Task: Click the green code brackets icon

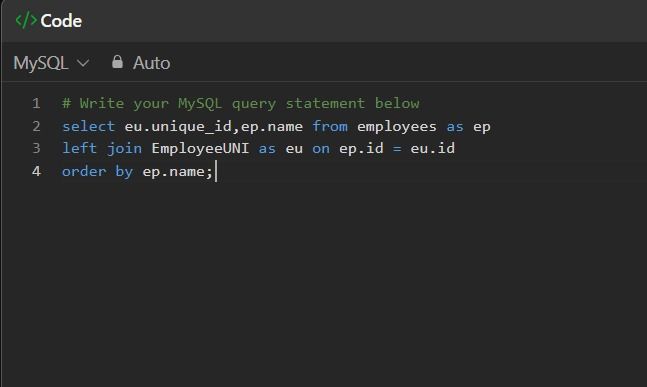Action: click(x=26, y=20)
